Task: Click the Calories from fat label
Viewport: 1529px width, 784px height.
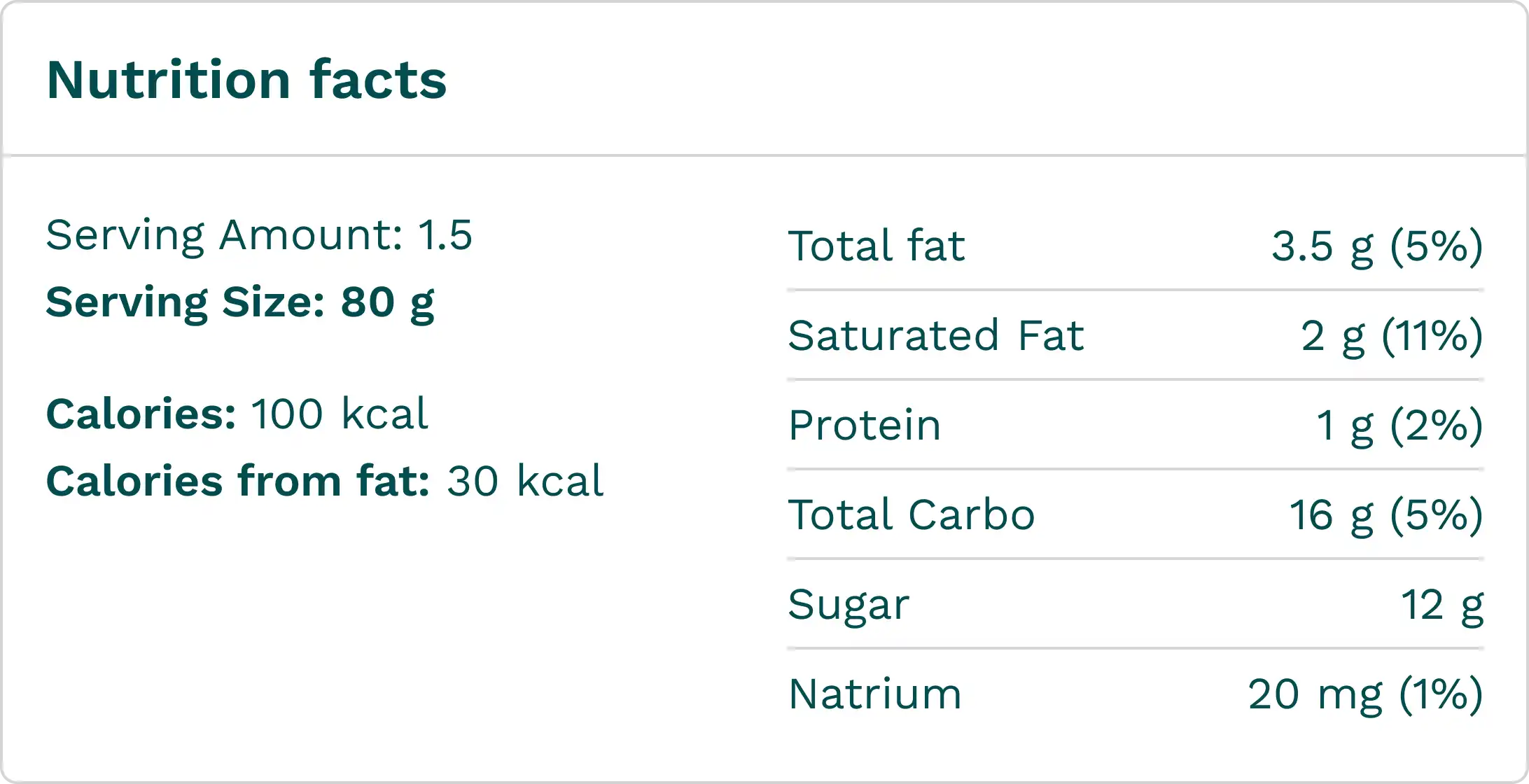Action: [x=238, y=482]
